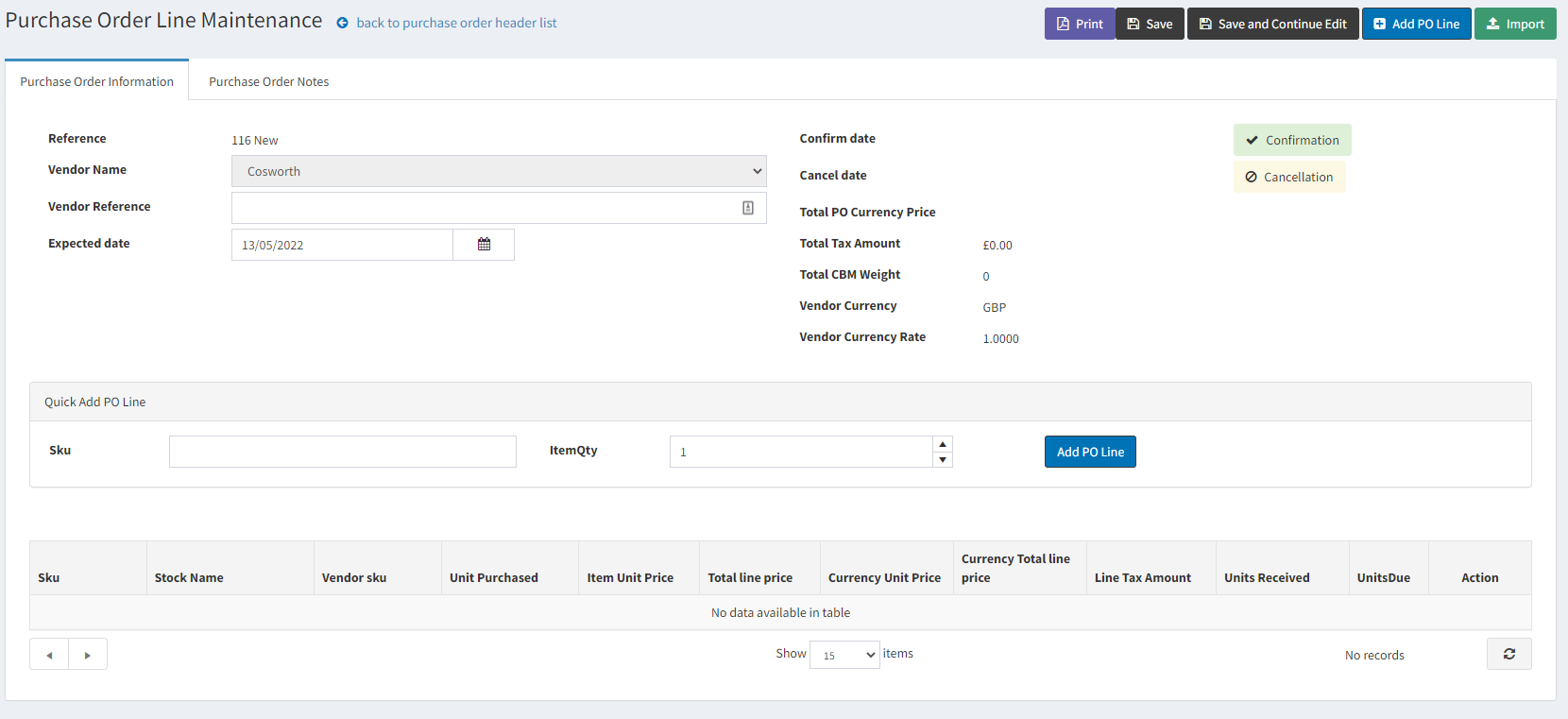Expand the Show items per page dropdown

[x=844, y=655]
